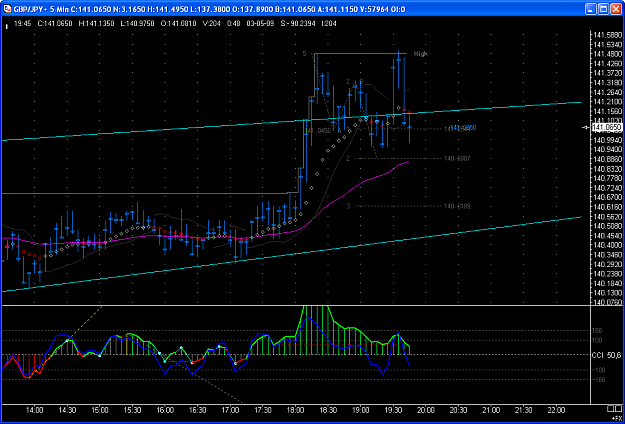Click the C:141.0650 close value in info line
The image size is (625, 424).
55,24
